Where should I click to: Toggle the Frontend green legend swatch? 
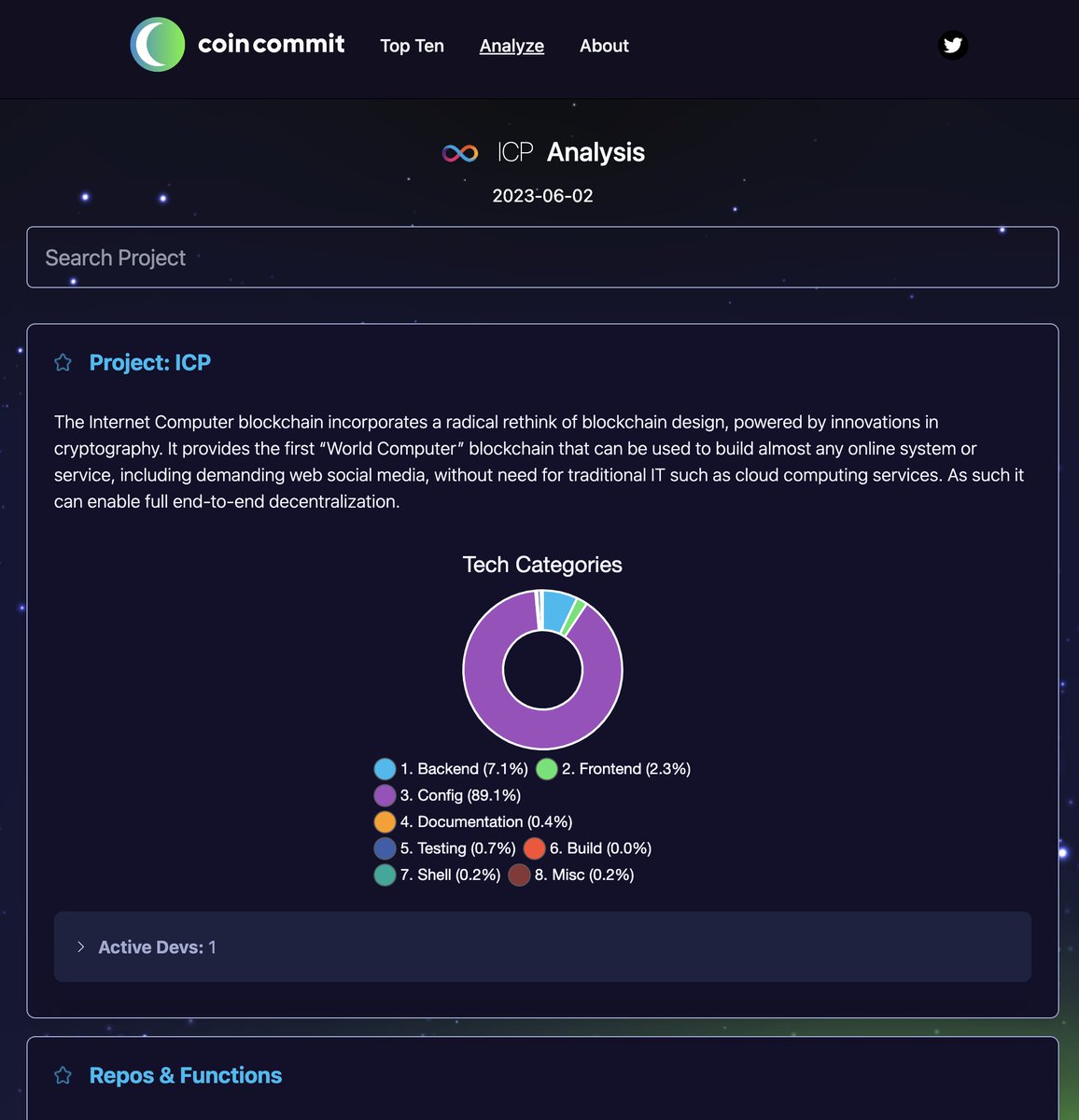click(x=547, y=769)
